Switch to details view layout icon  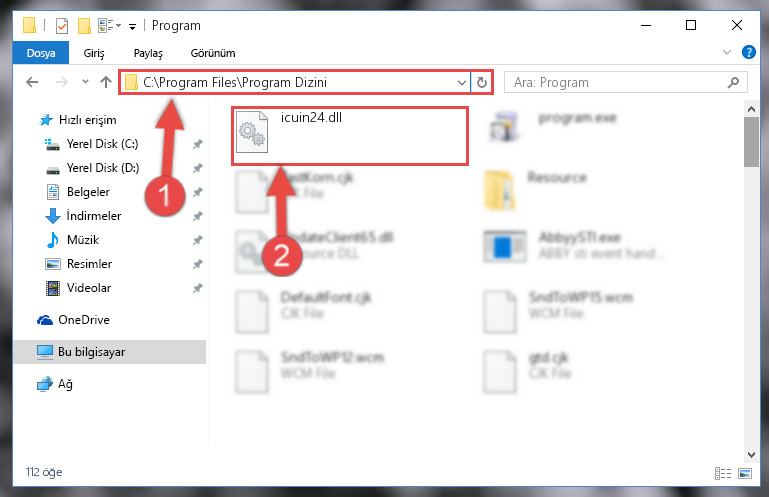click(723, 473)
